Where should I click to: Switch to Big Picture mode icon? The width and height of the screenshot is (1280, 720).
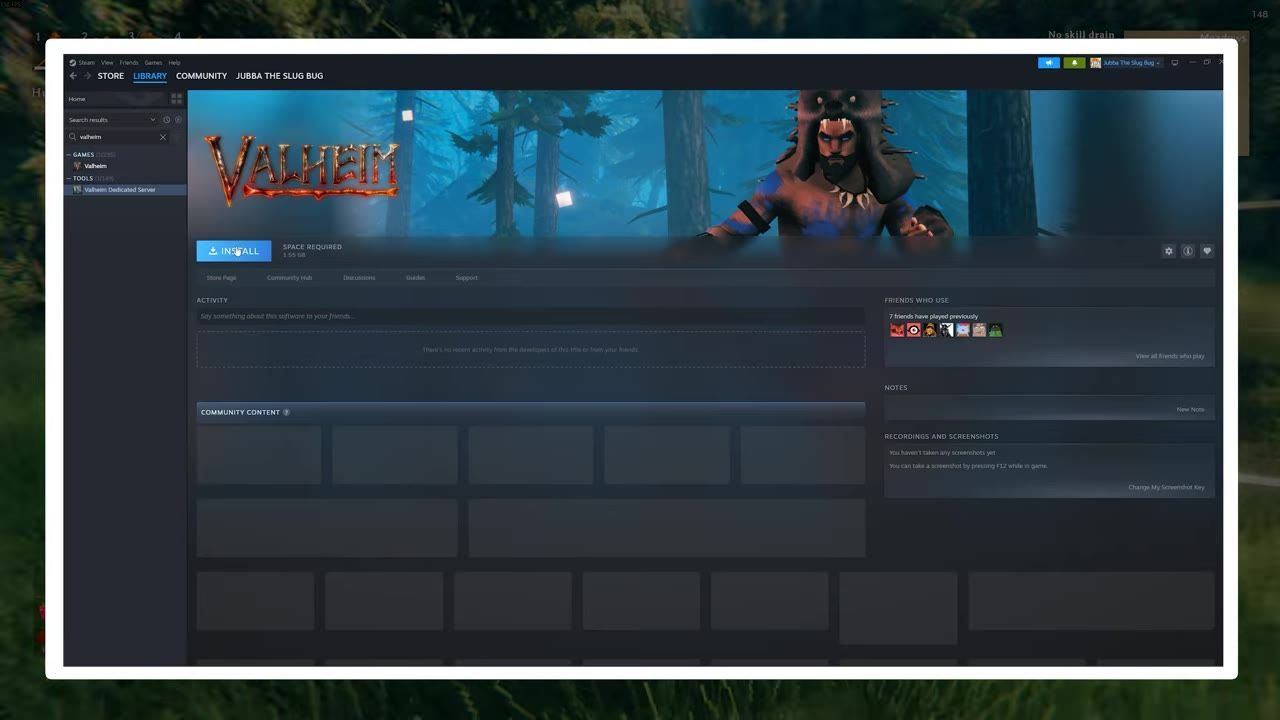[1175, 63]
